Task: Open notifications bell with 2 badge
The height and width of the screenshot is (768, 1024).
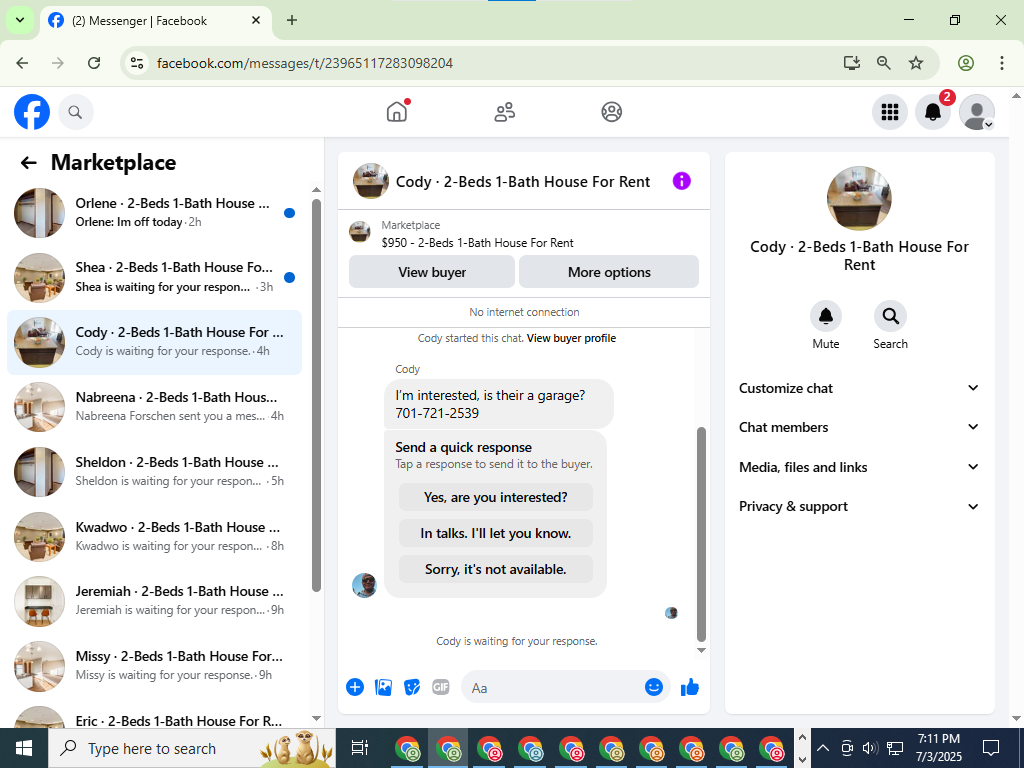Action: pyautogui.click(x=933, y=112)
